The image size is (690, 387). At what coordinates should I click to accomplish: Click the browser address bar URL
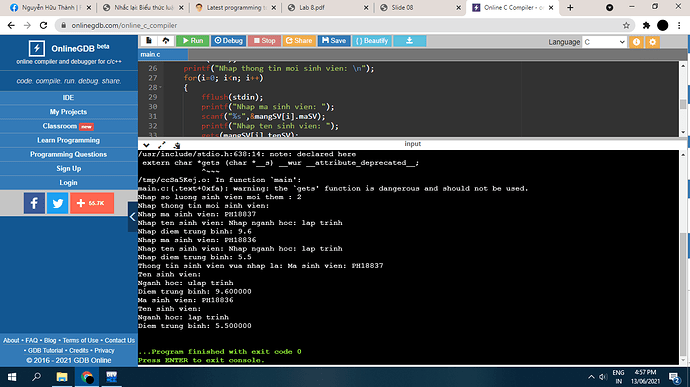(125, 26)
